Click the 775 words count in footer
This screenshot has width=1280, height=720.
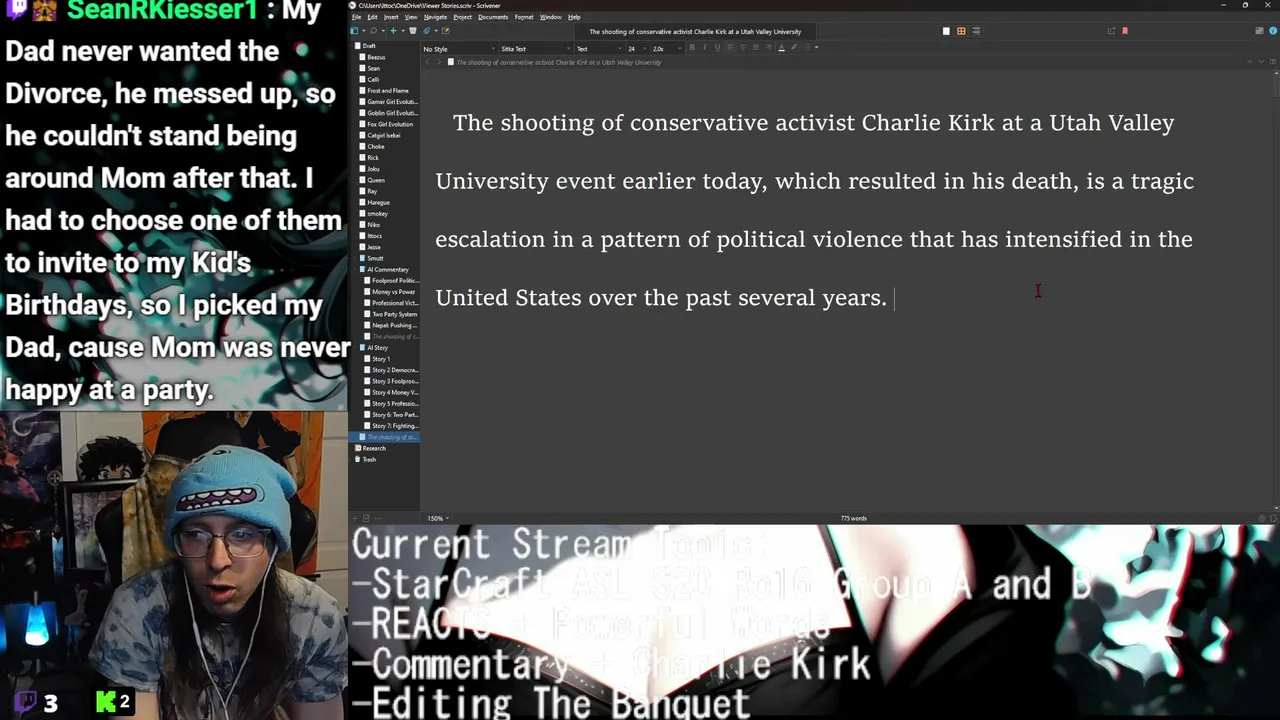[853, 518]
